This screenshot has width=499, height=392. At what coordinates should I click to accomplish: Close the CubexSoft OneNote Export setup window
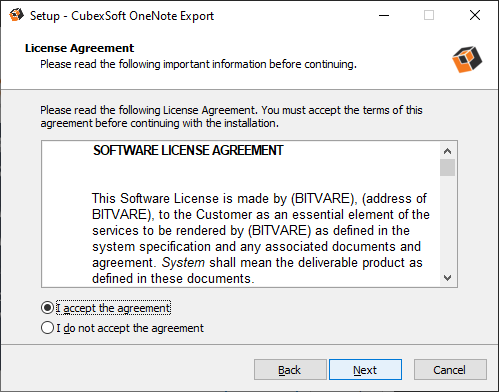click(x=475, y=15)
